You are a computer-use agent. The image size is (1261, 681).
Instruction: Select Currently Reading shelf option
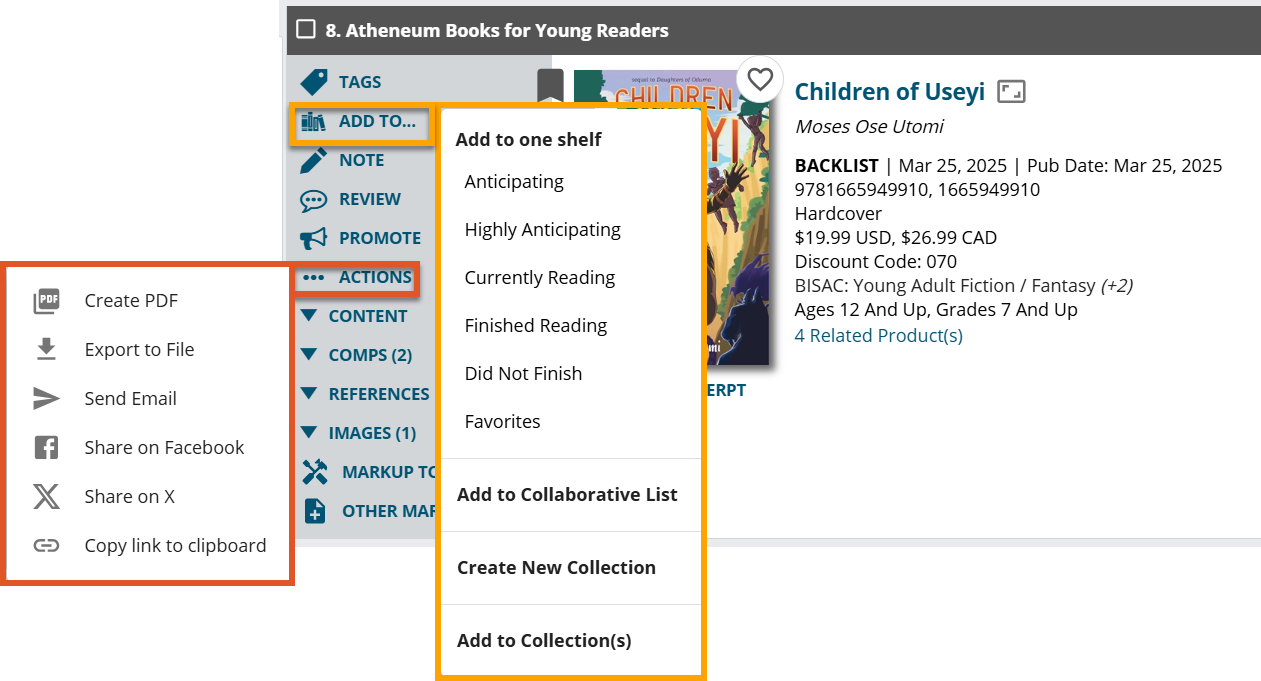pos(540,278)
